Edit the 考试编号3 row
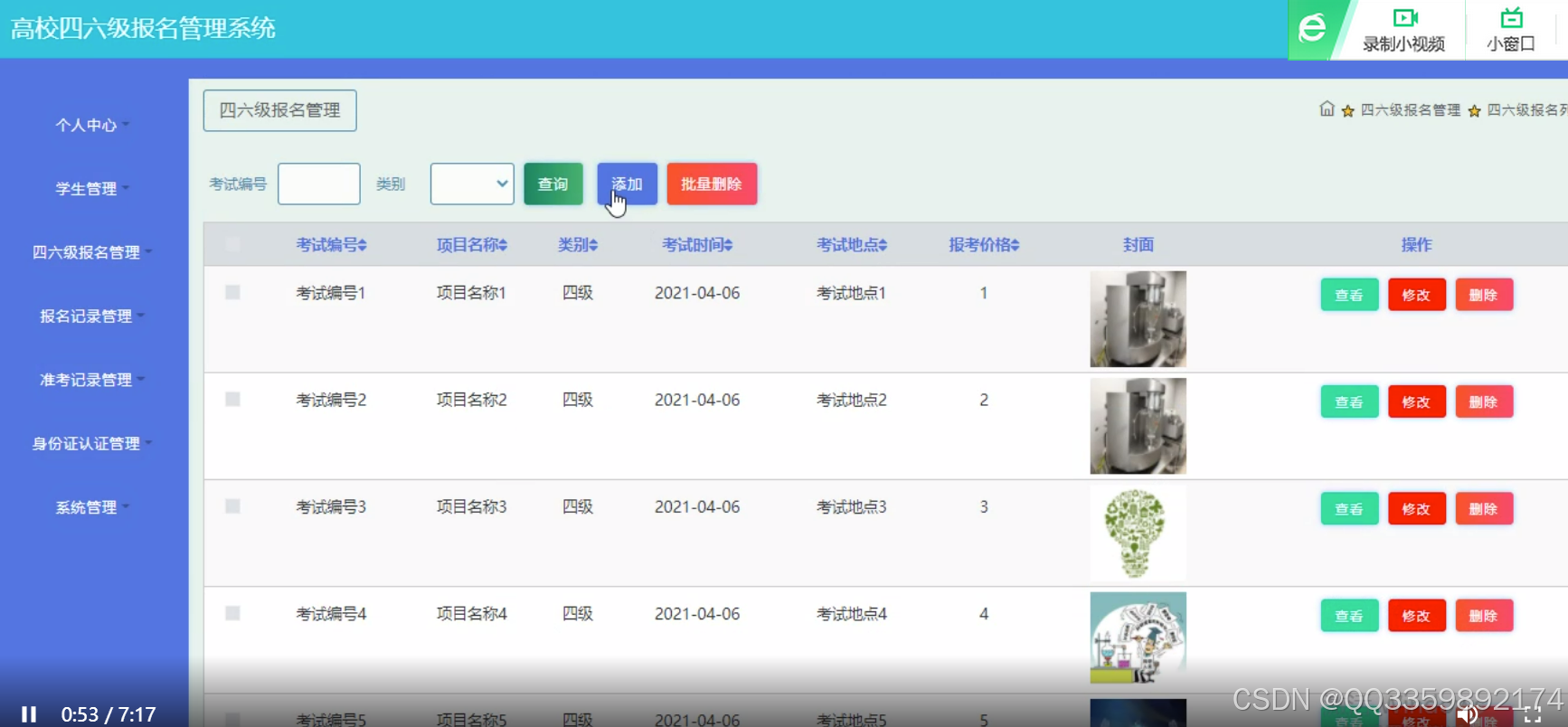The image size is (1568, 727). pos(1416,508)
